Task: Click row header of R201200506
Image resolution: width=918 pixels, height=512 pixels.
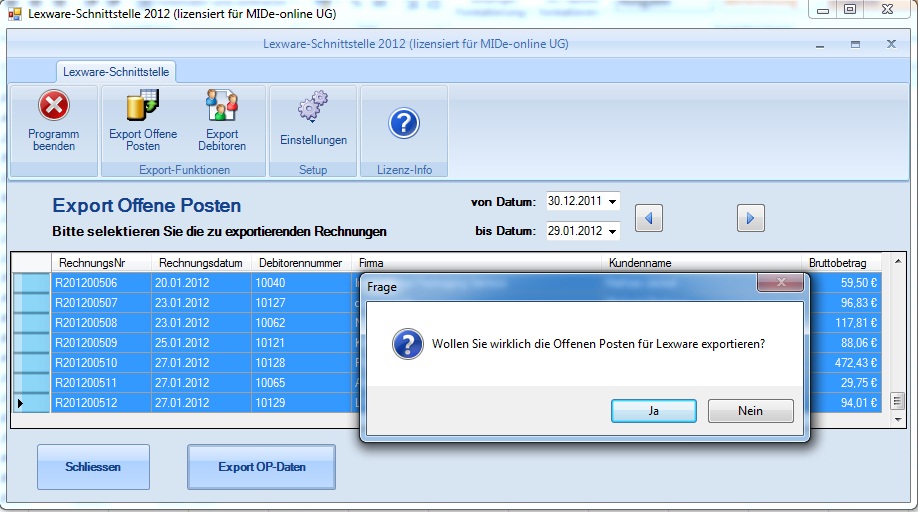Action: pos(32,283)
